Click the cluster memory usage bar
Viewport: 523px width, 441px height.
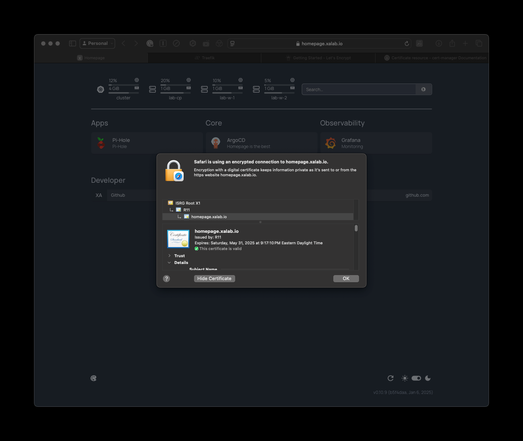pyautogui.click(x=124, y=93)
